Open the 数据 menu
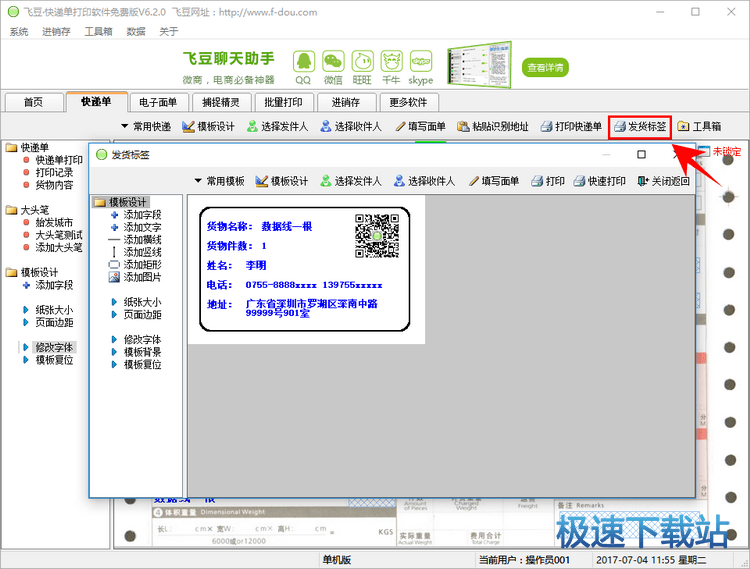 click(136, 32)
